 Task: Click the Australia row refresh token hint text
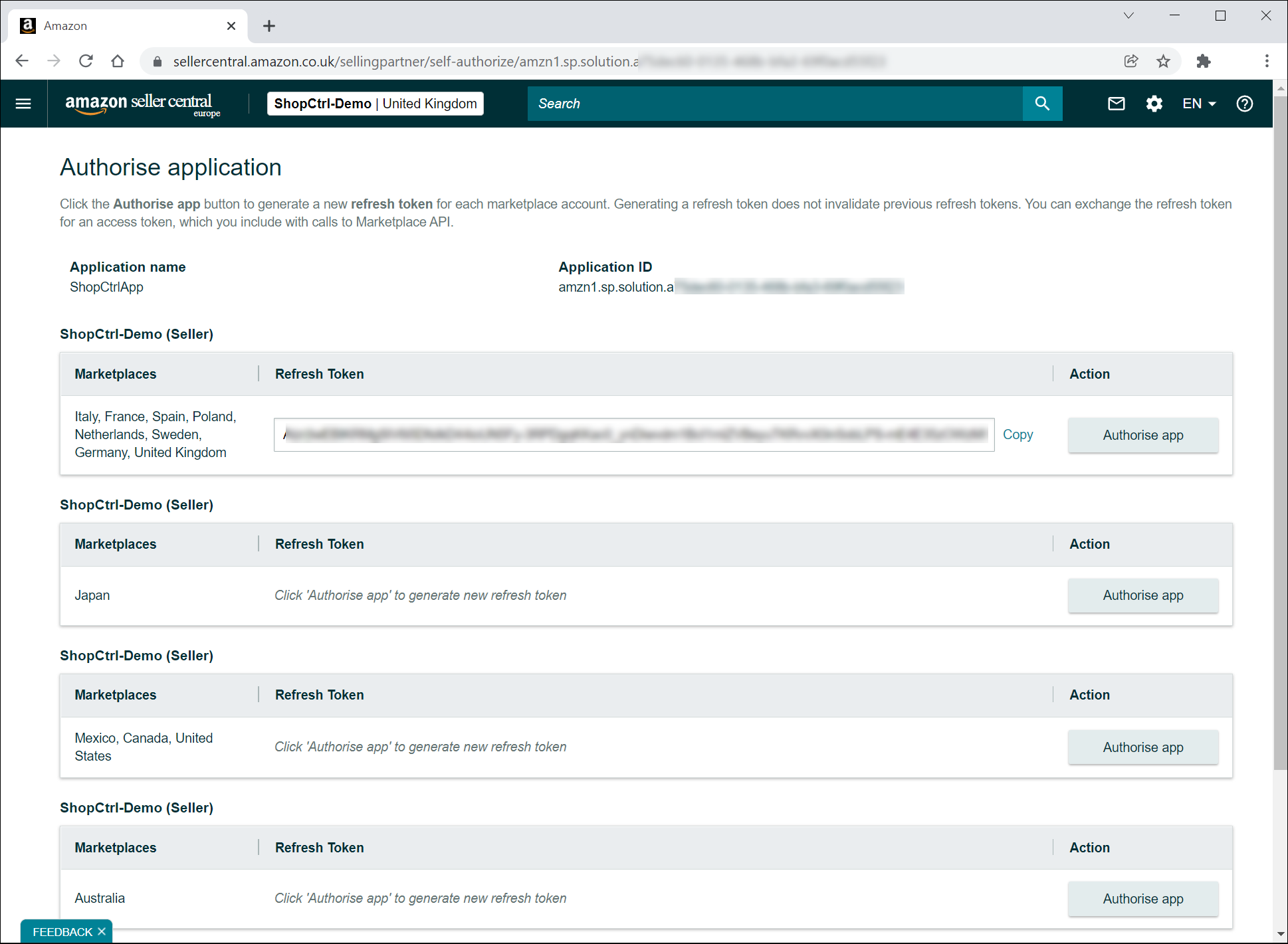coord(421,898)
